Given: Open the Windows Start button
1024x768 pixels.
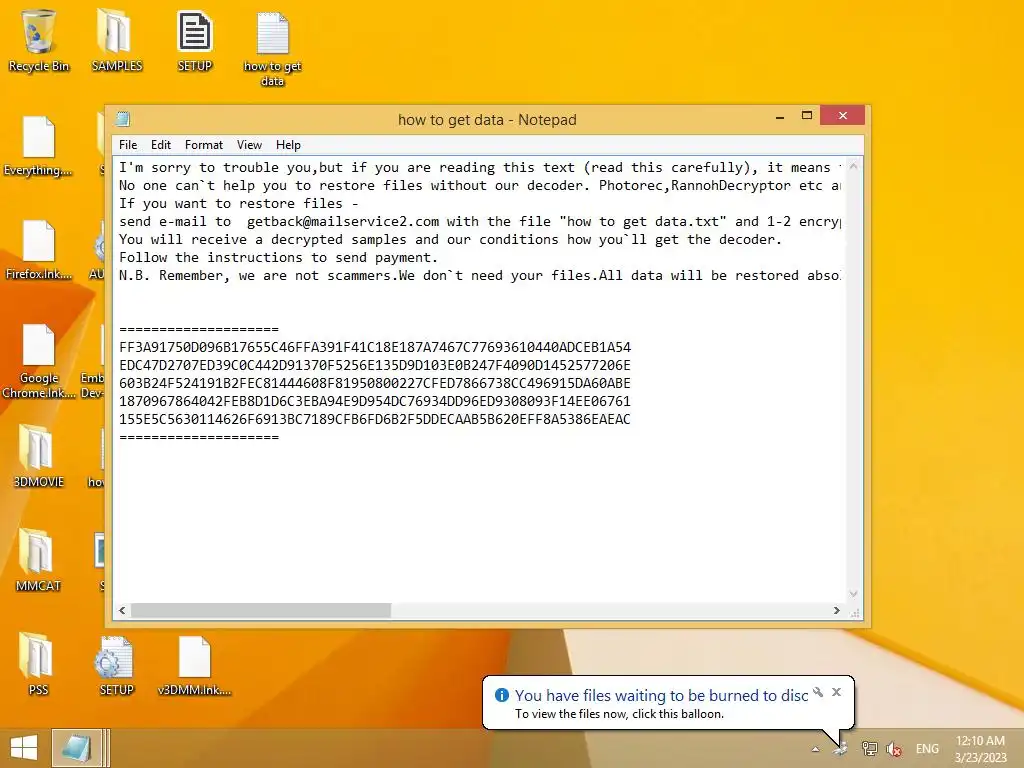Looking at the screenshot, I should (24, 748).
